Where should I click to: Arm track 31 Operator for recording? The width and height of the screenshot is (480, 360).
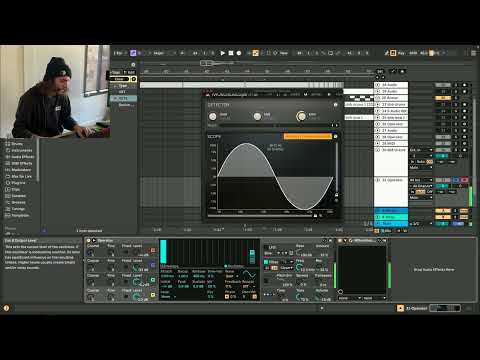(x=464, y=180)
